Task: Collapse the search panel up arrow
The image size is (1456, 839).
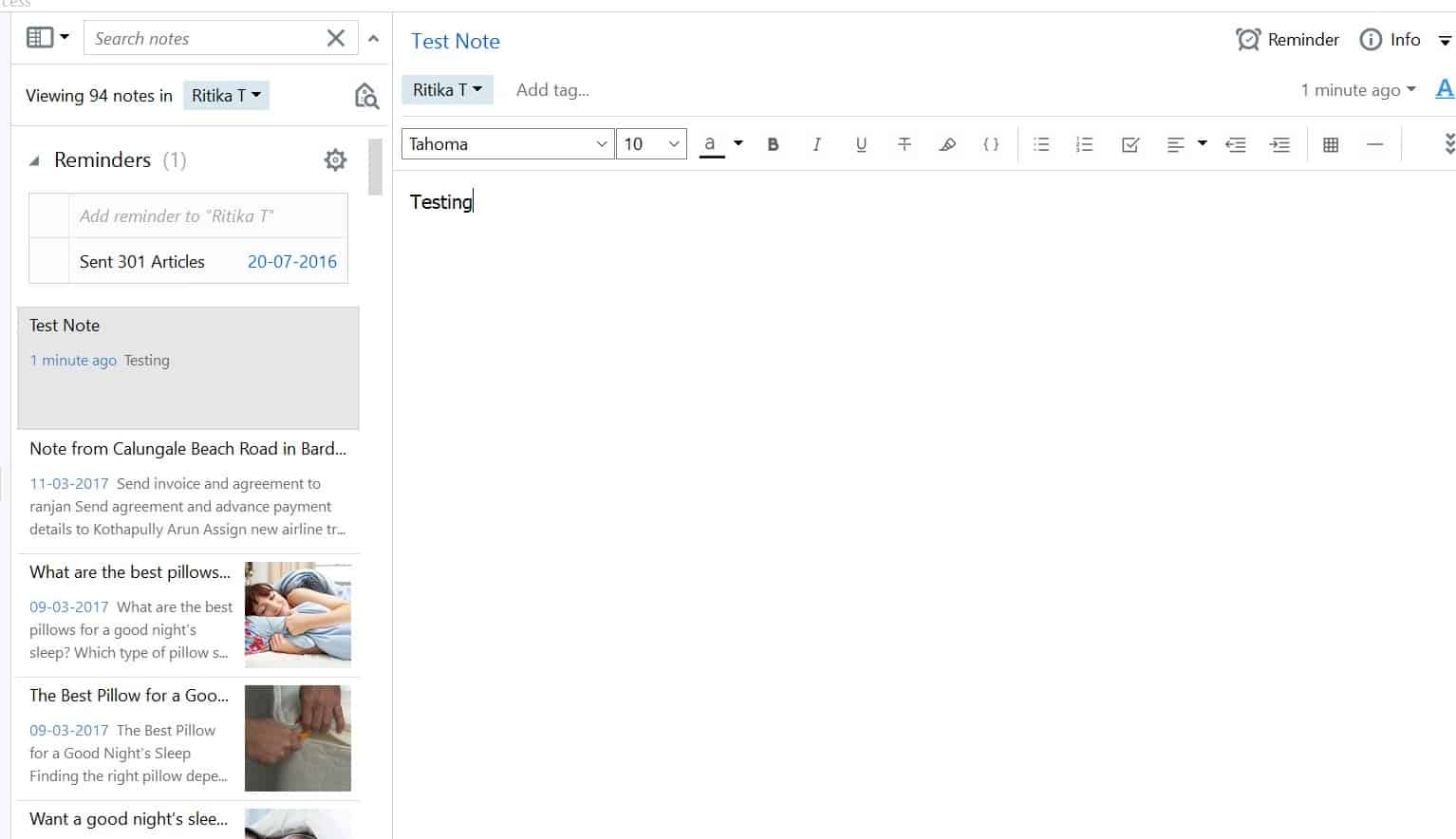Action: coord(373,39)
